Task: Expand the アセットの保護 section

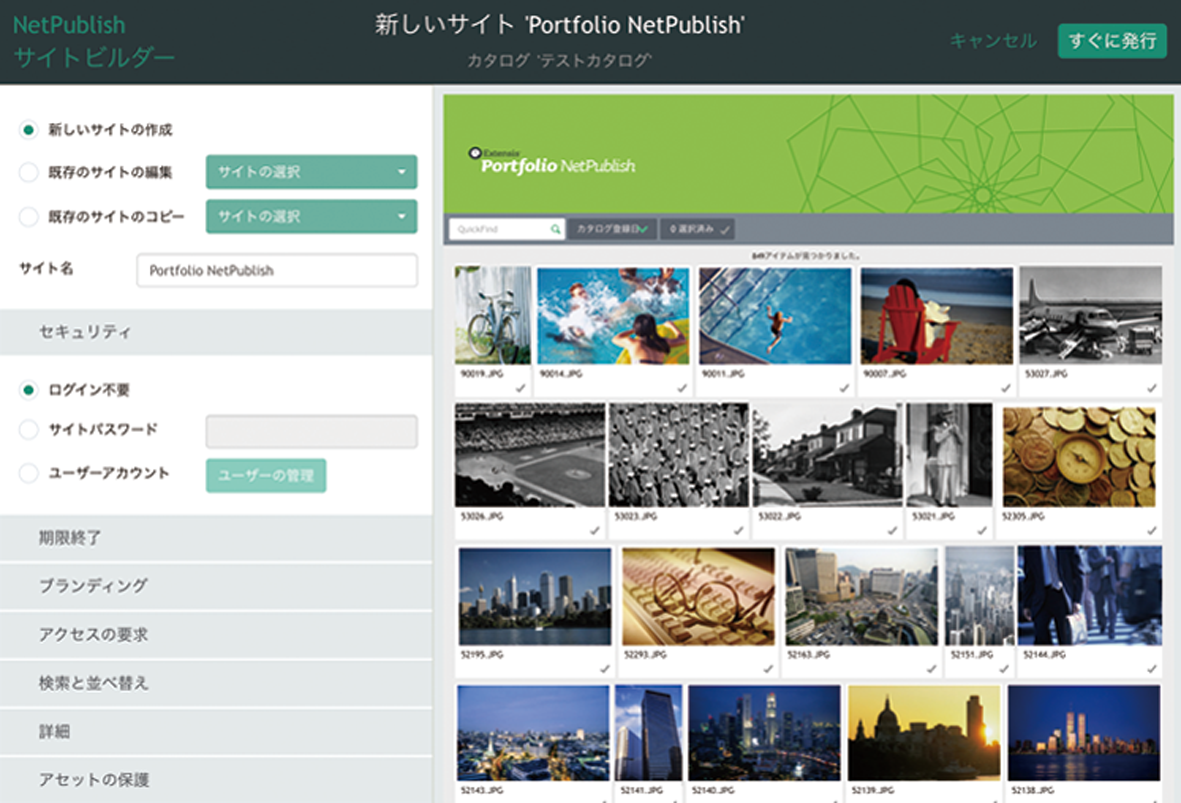Action: pos(216,780)
